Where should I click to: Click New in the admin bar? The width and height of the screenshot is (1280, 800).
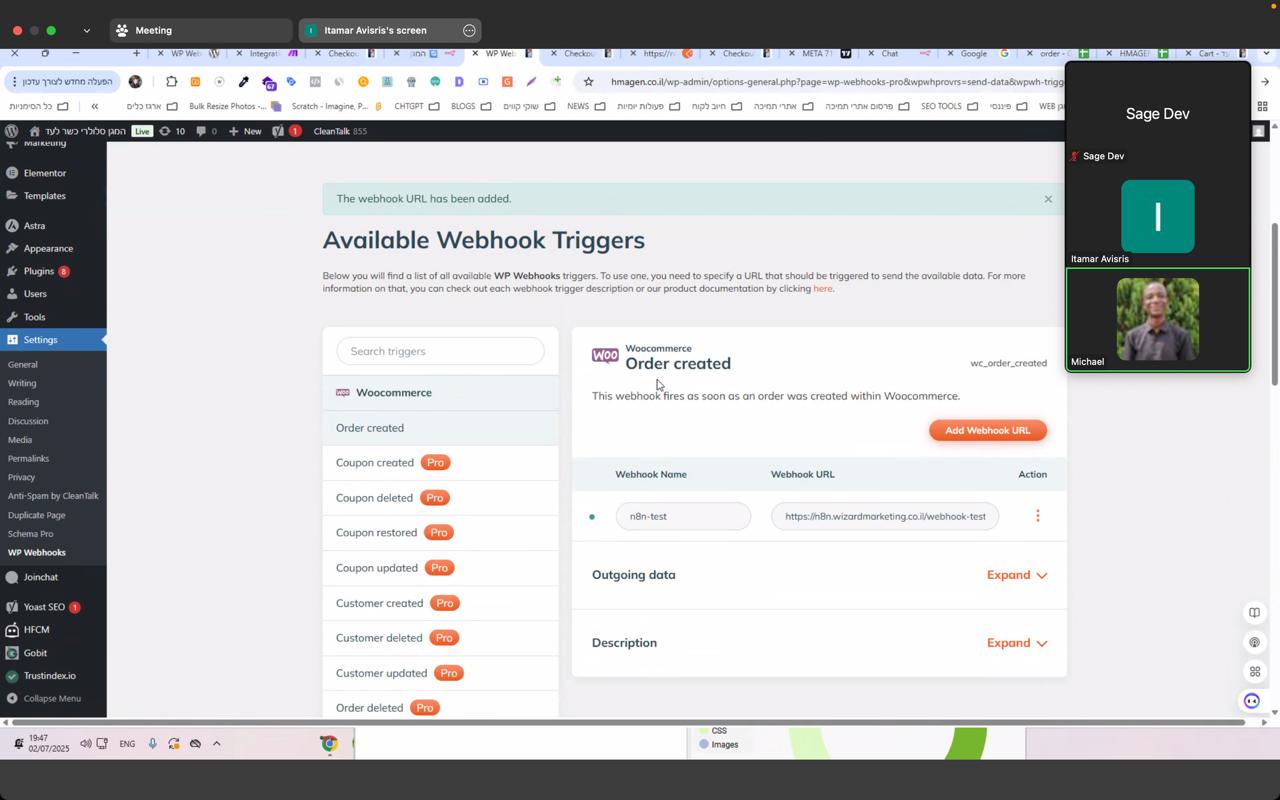(x=245, y=131)
